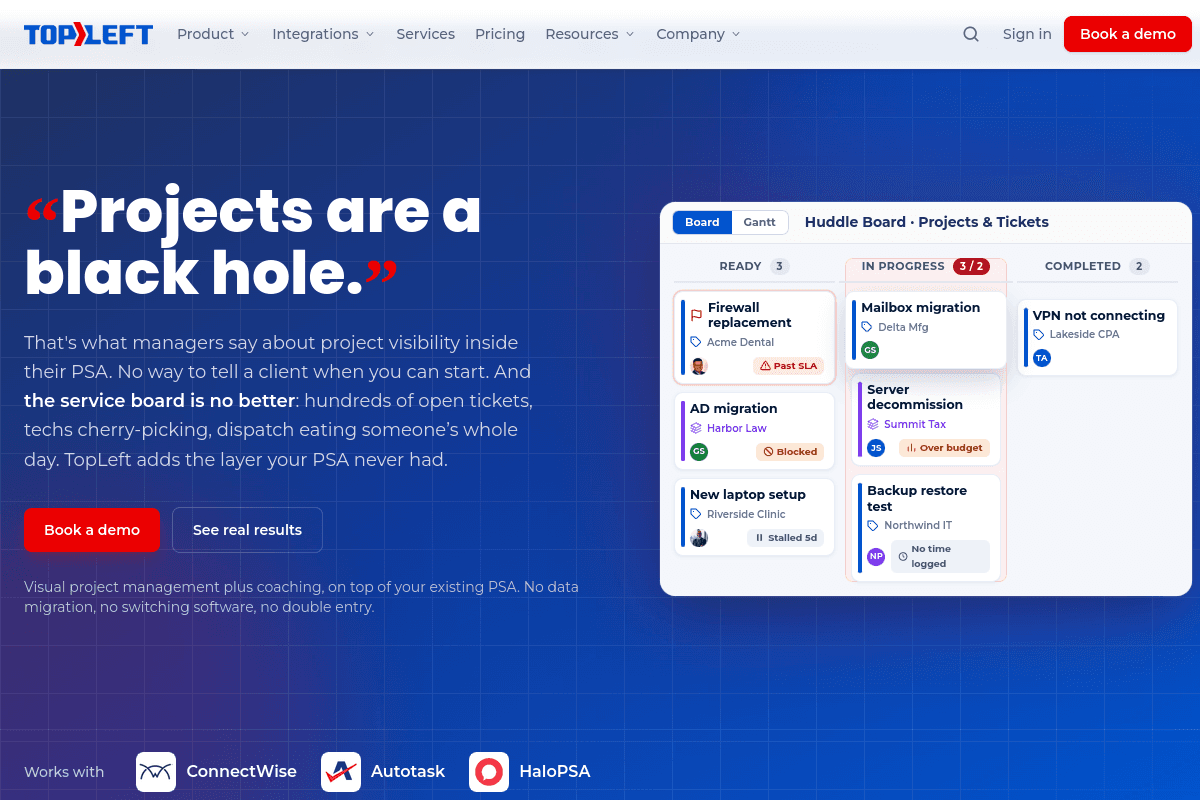Click the ConnectWise logo icon
1200x800 pixels.
click(x=156, y=772)
